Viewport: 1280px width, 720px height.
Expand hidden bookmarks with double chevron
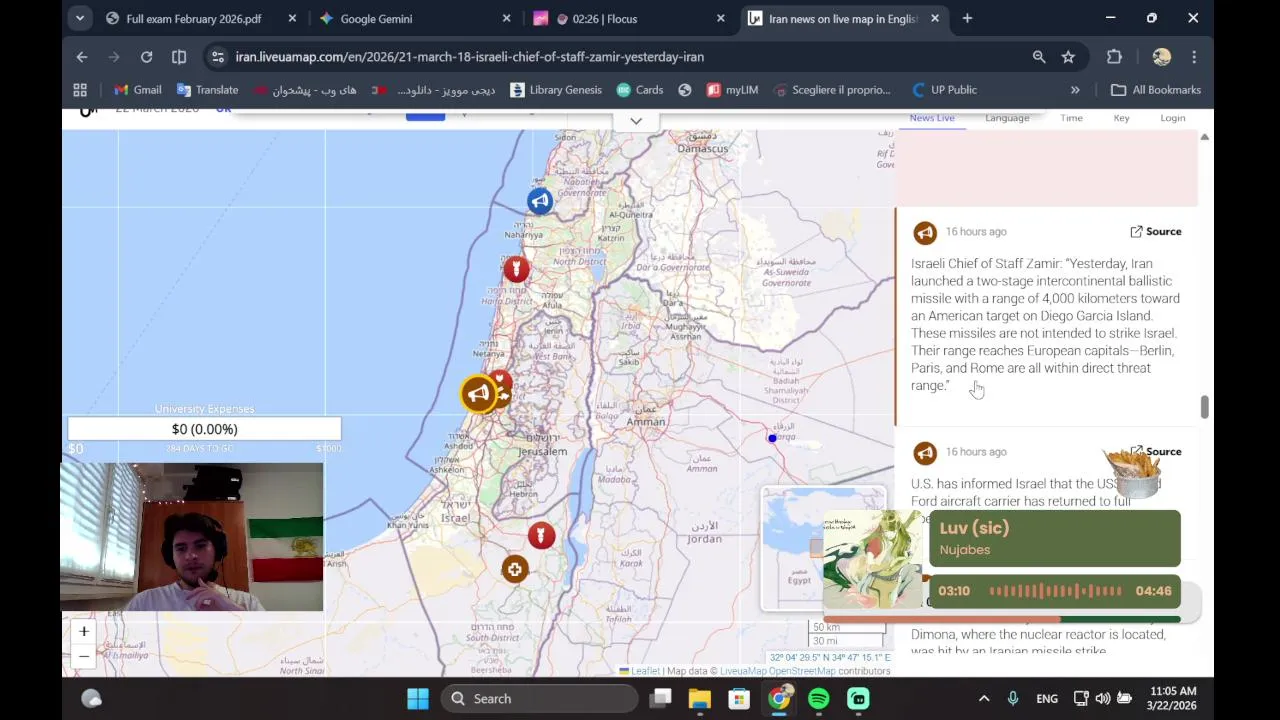point(1075,90)
